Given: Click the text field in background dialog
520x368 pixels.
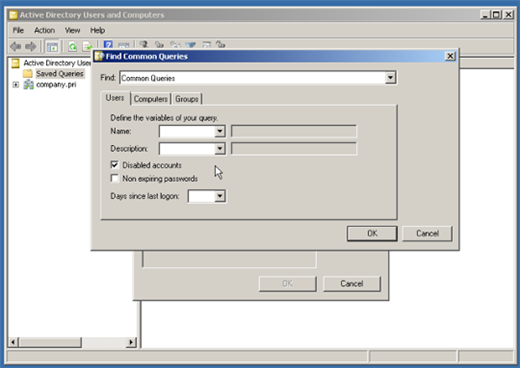Looking at the screenshot, I should tap(229, 259).
